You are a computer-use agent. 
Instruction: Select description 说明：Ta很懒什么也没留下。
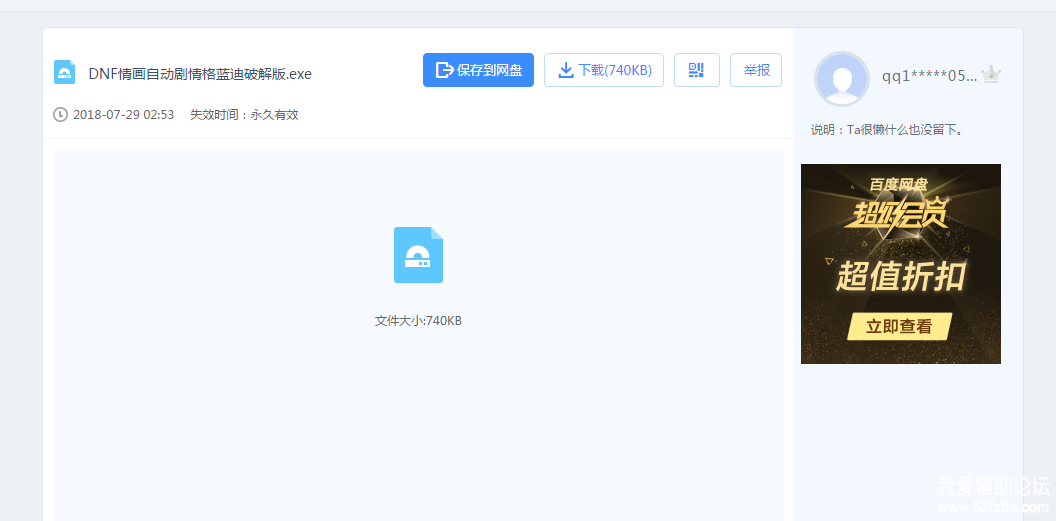tap(888, 130)
